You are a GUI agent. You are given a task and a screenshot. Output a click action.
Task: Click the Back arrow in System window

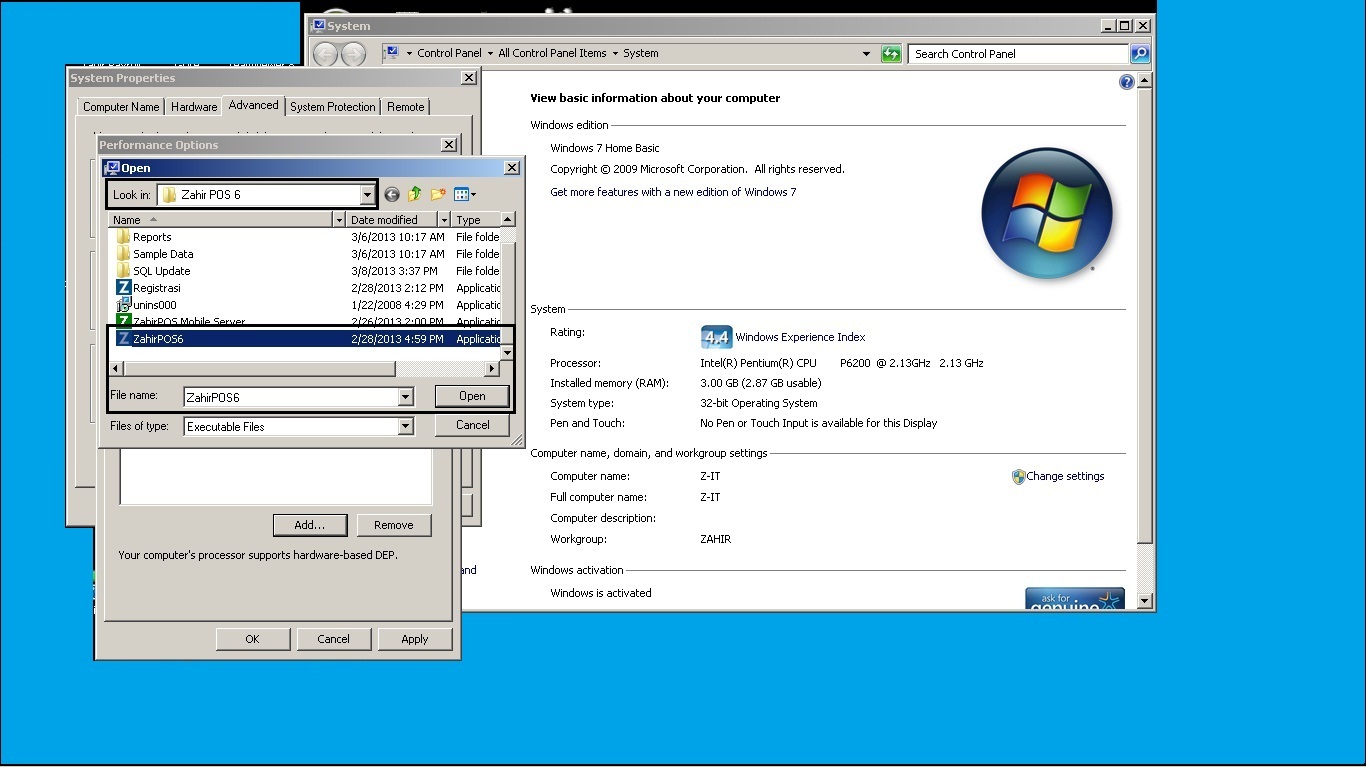coord(325,53)
